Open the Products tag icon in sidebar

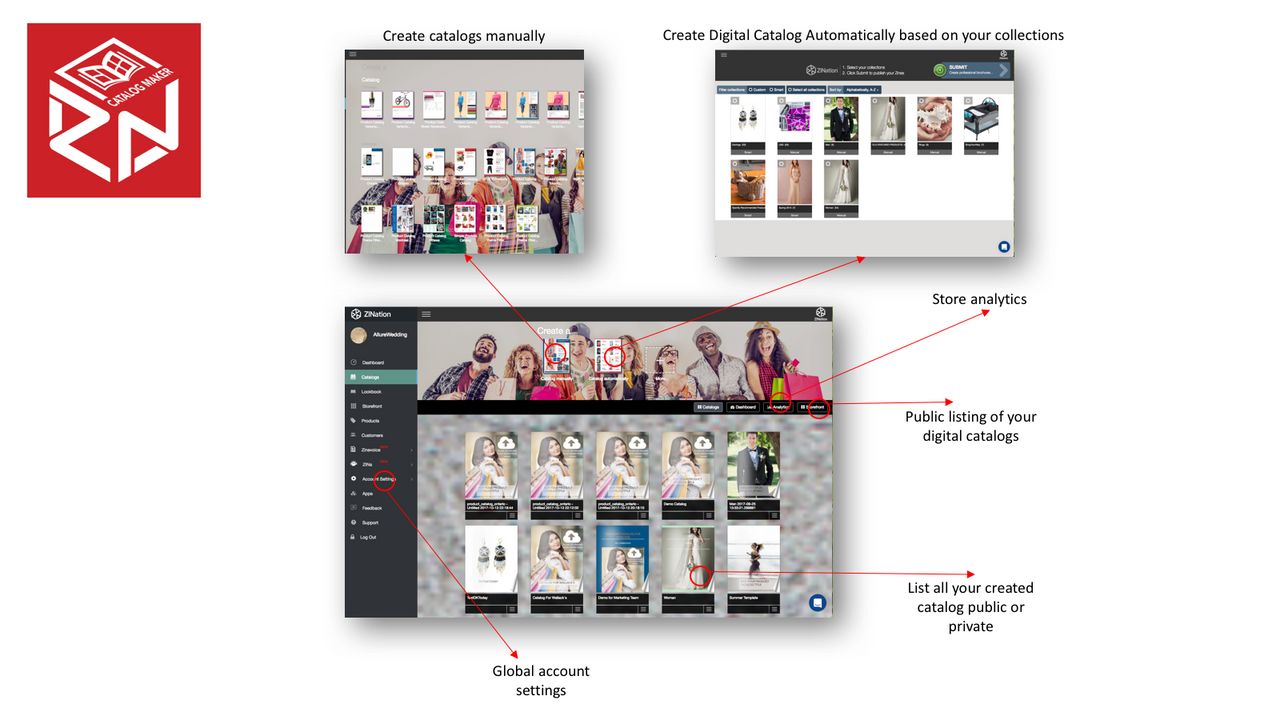tap(353, 421)
